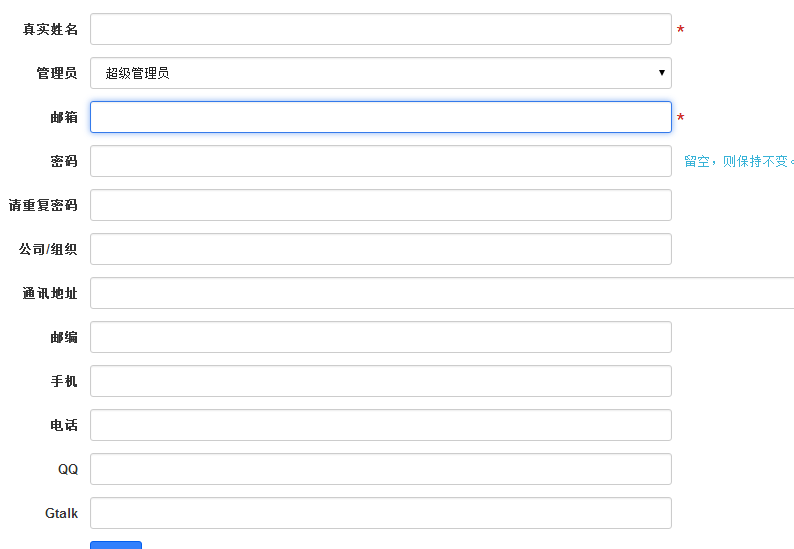Viewport: 794px width, 549px height.
Task: Open the 管理员 role dropdown
Action: (380, 73)
